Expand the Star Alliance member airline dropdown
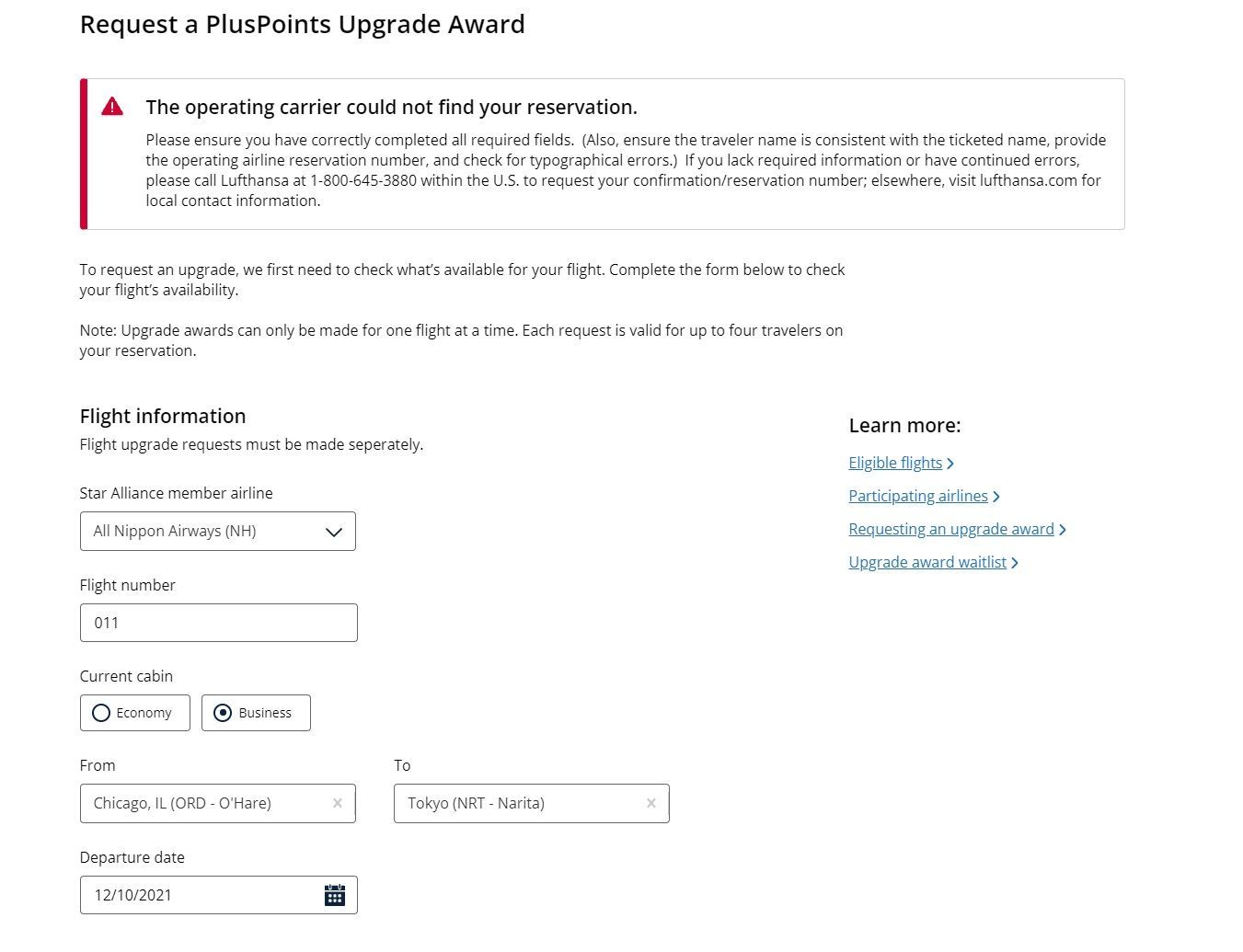The height and width of the screenshot is (952, 1243). point(218,531)
